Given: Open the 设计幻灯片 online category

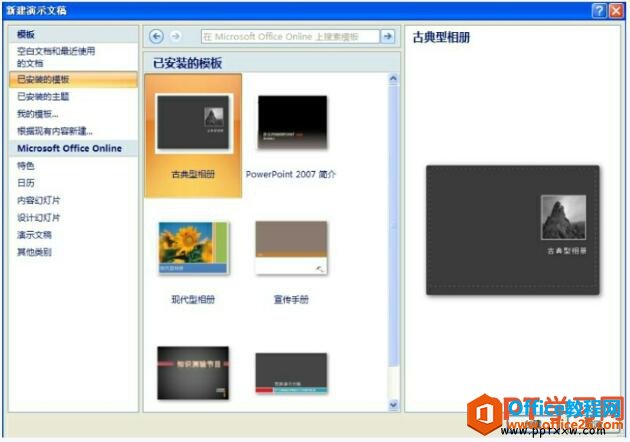Looking at the screenshot, I should click(39, 217).
